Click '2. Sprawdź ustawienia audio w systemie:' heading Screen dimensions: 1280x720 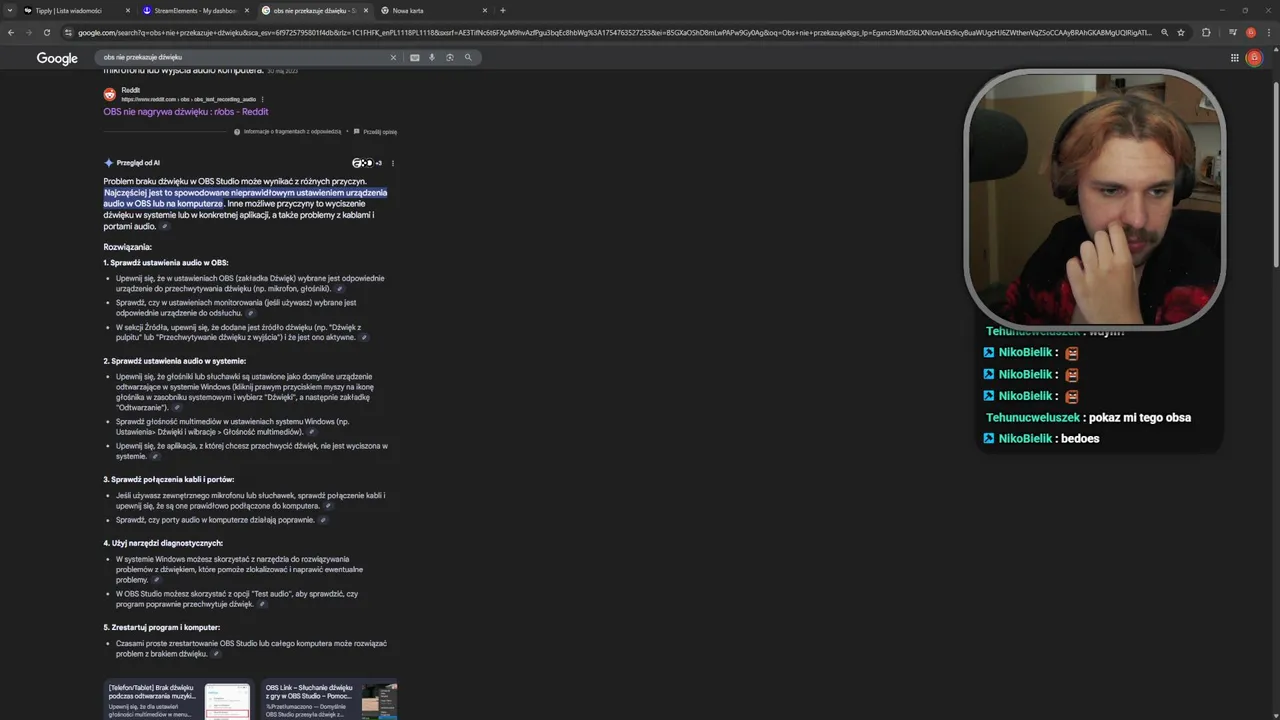click(175, 361)
